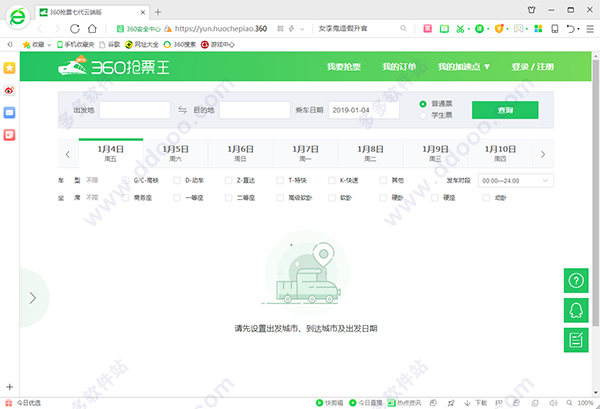Image resolution: width=600 pixels, height=409 pixels.
Task: Switch to mobile phone view icon
Action: [554, 29]
